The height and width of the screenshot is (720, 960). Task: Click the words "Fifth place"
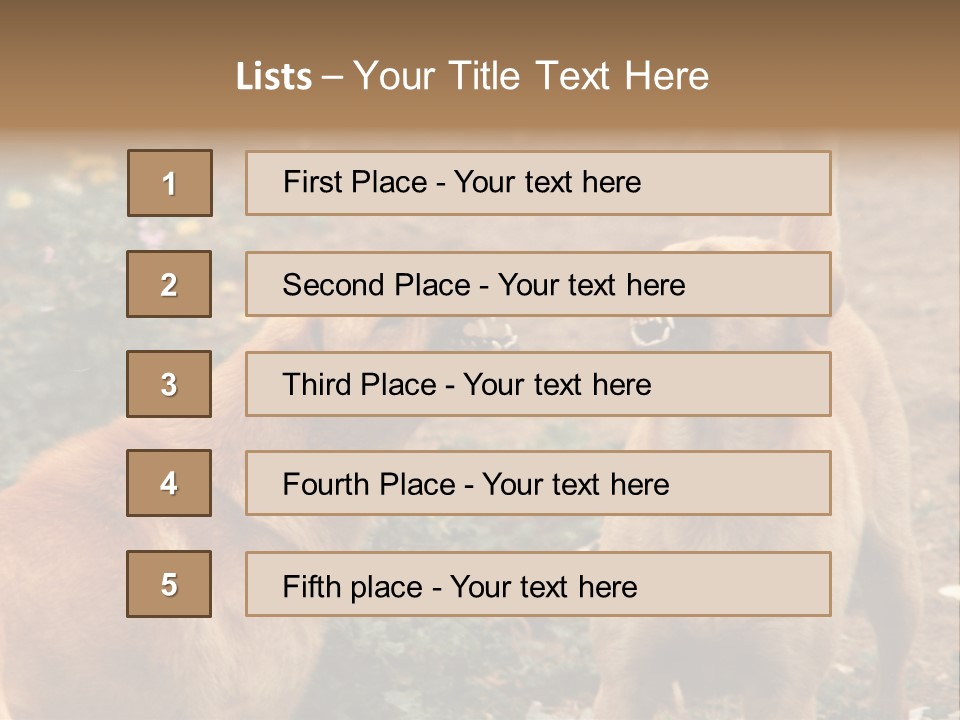pyautogui.click(x=351, y=586)
